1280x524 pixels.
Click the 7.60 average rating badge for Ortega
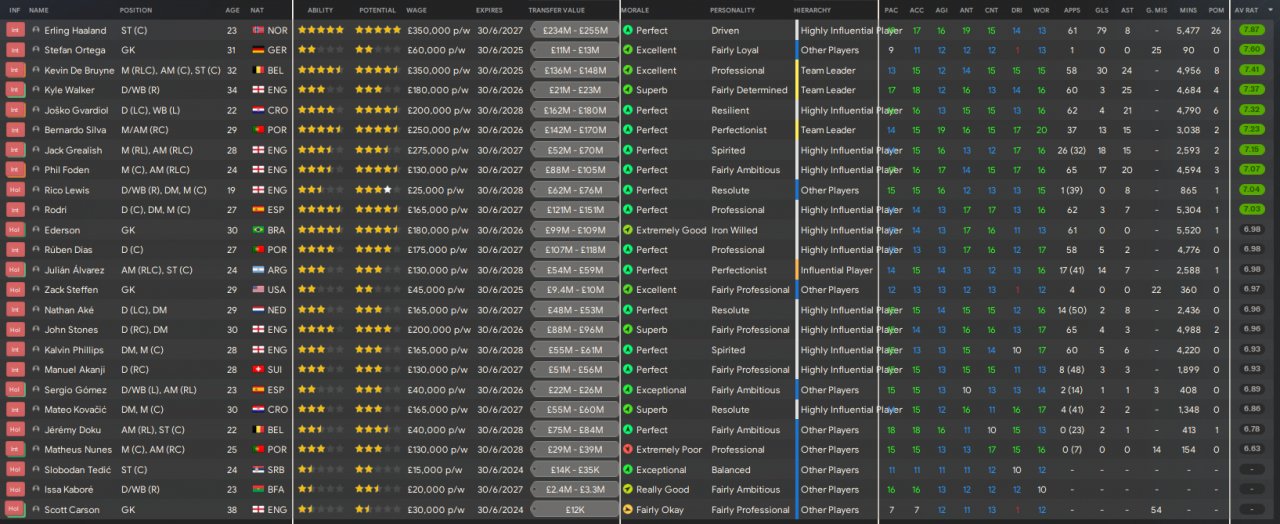pyautogui.click(x=1251, y=50)
